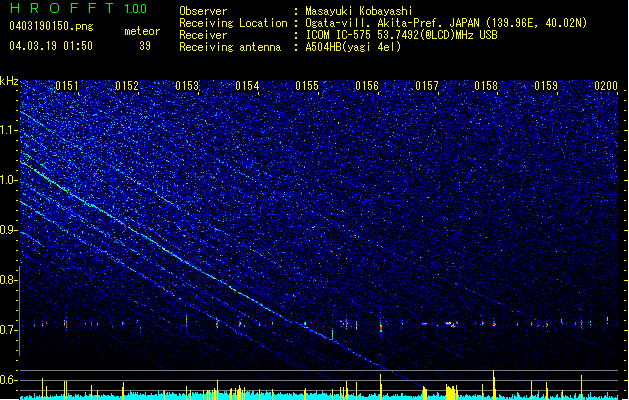This screenshot has width=629, height=400.
Task: Click receiver ICOM IC-575 53.7492 MHz text
Action: (402, 35)
